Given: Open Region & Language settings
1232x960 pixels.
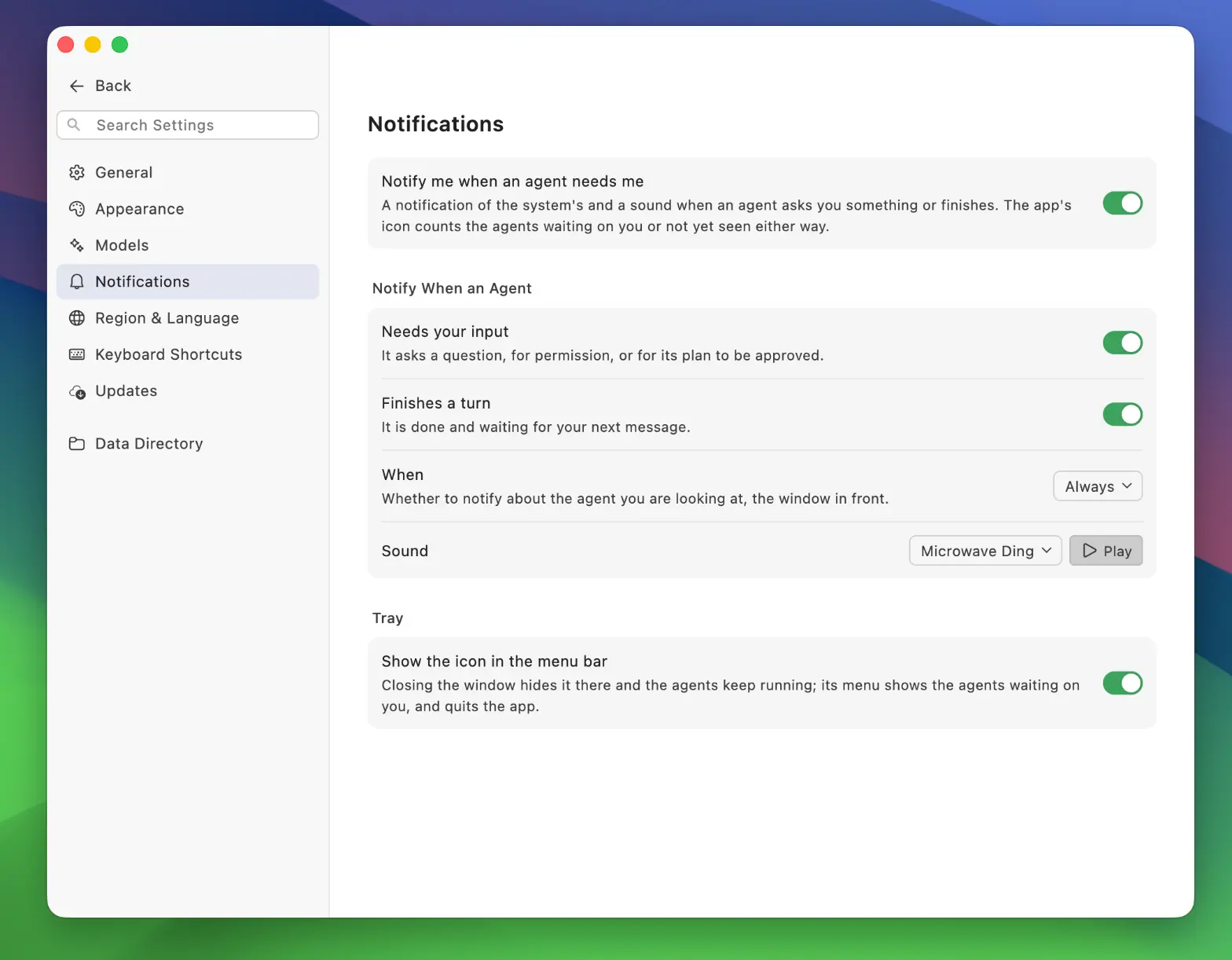Looking at the screenshot, I should tap(188, 318).
